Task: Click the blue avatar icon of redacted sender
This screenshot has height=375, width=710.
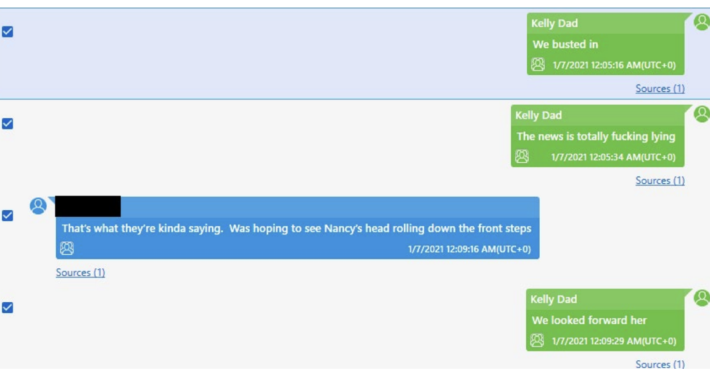Action: pyautogui.click(x=38, y=206)
